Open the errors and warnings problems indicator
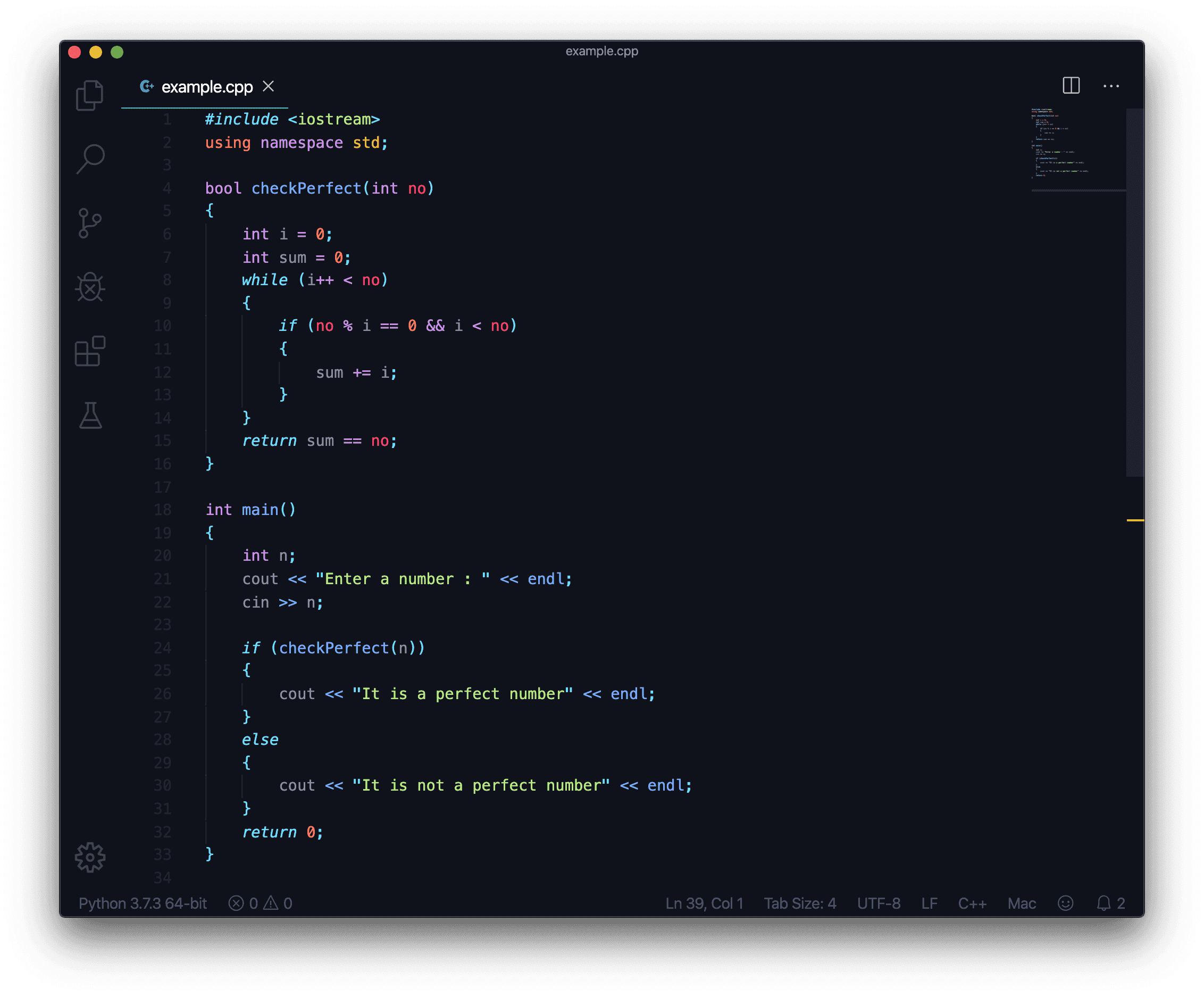This screenshot has width=1204, height=996. 260,903
